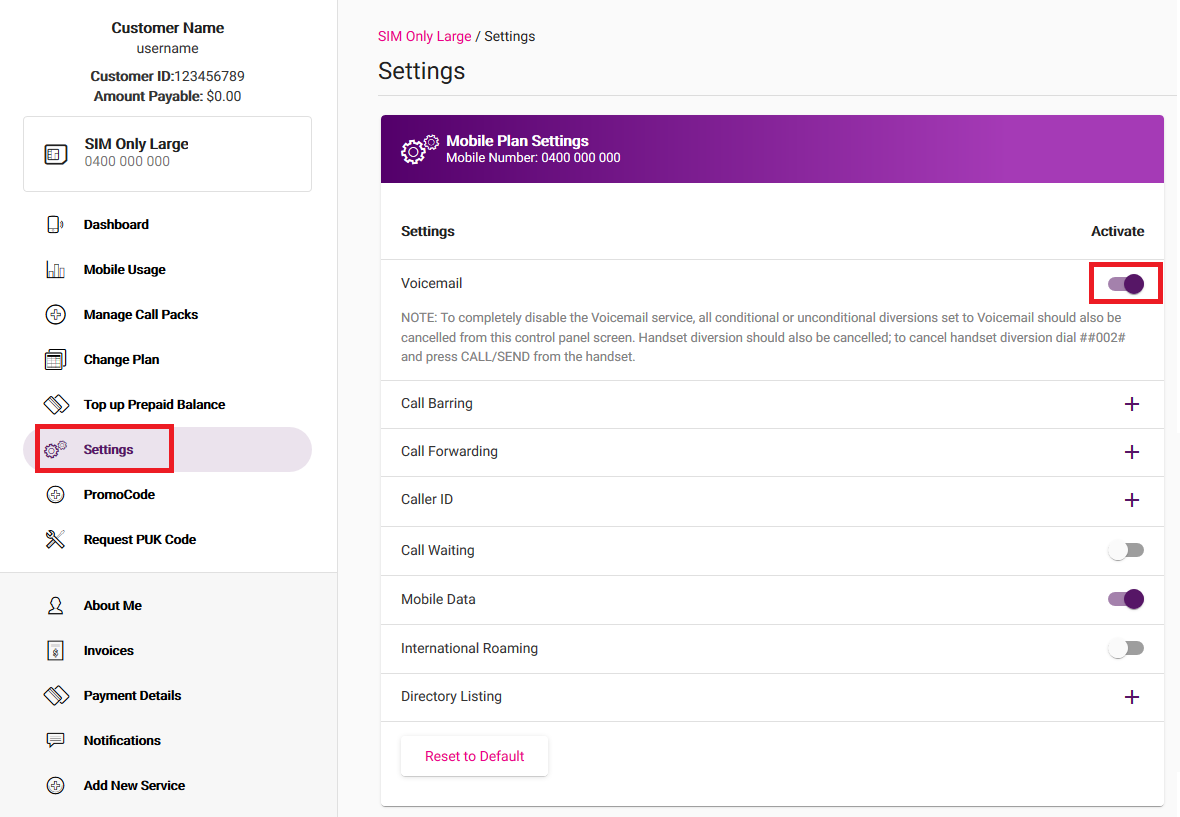Turn off Mobile Data
Image resolution: width=1180 pixels, height=817 pixels.
(1126, 599)
